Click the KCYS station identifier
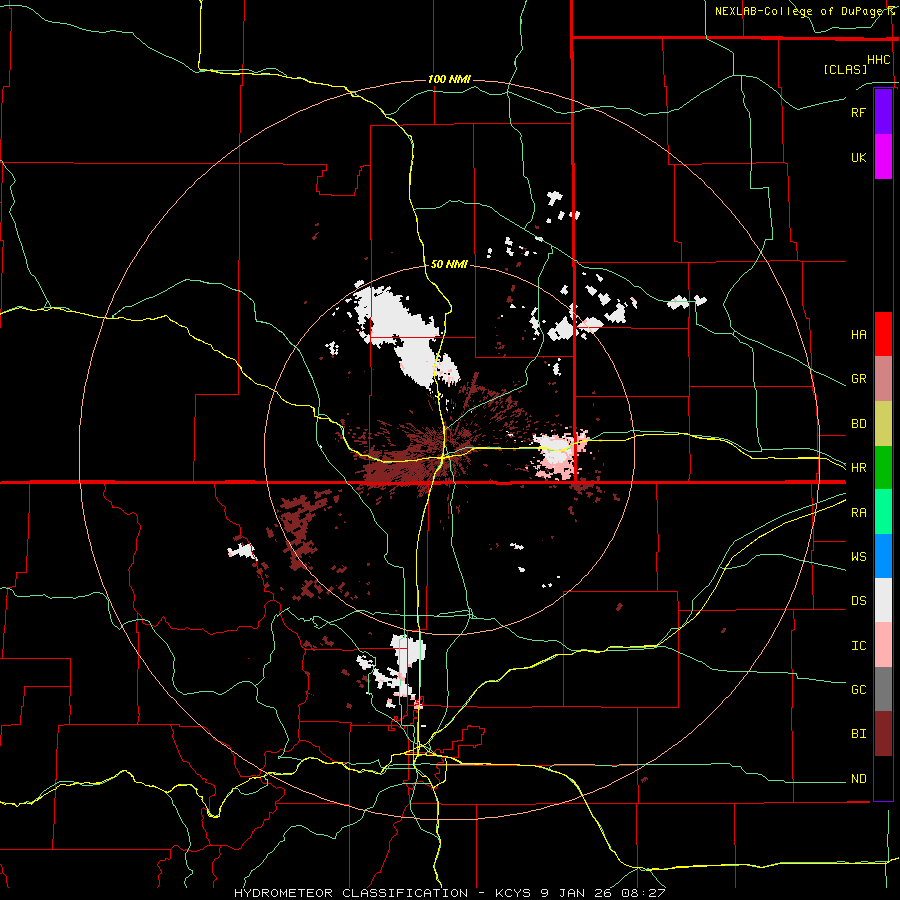900x900 pixels. (x=514, y=893)
